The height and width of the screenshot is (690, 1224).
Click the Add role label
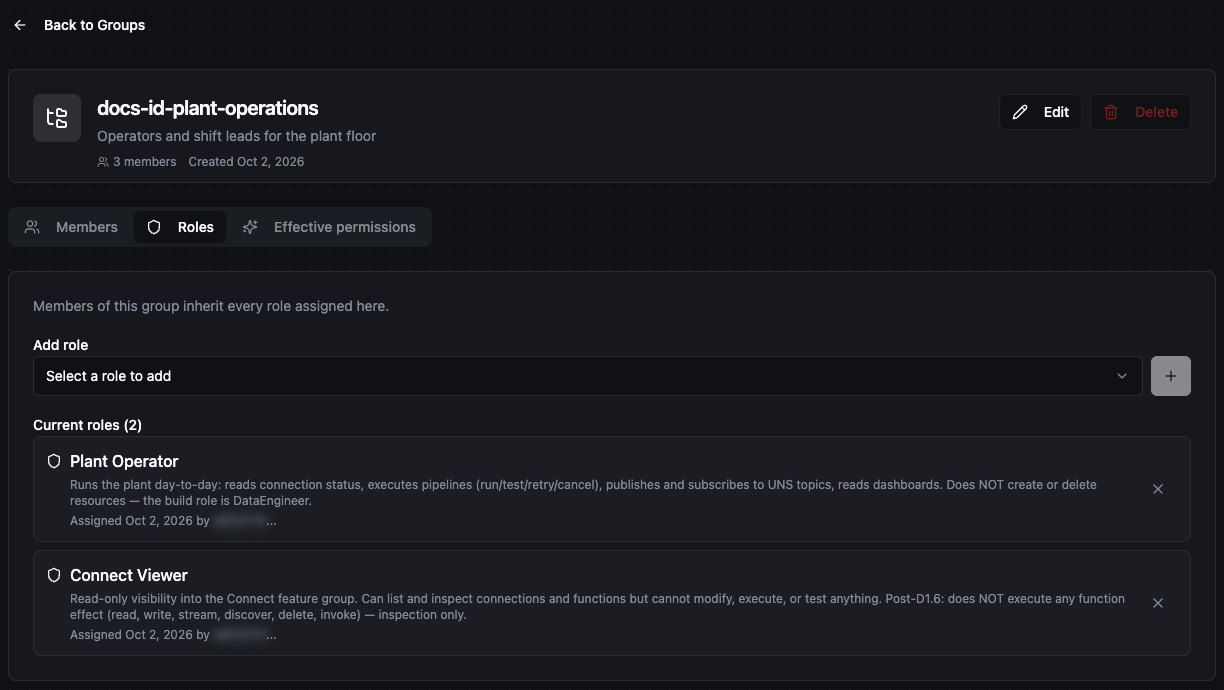pos(60,345)
